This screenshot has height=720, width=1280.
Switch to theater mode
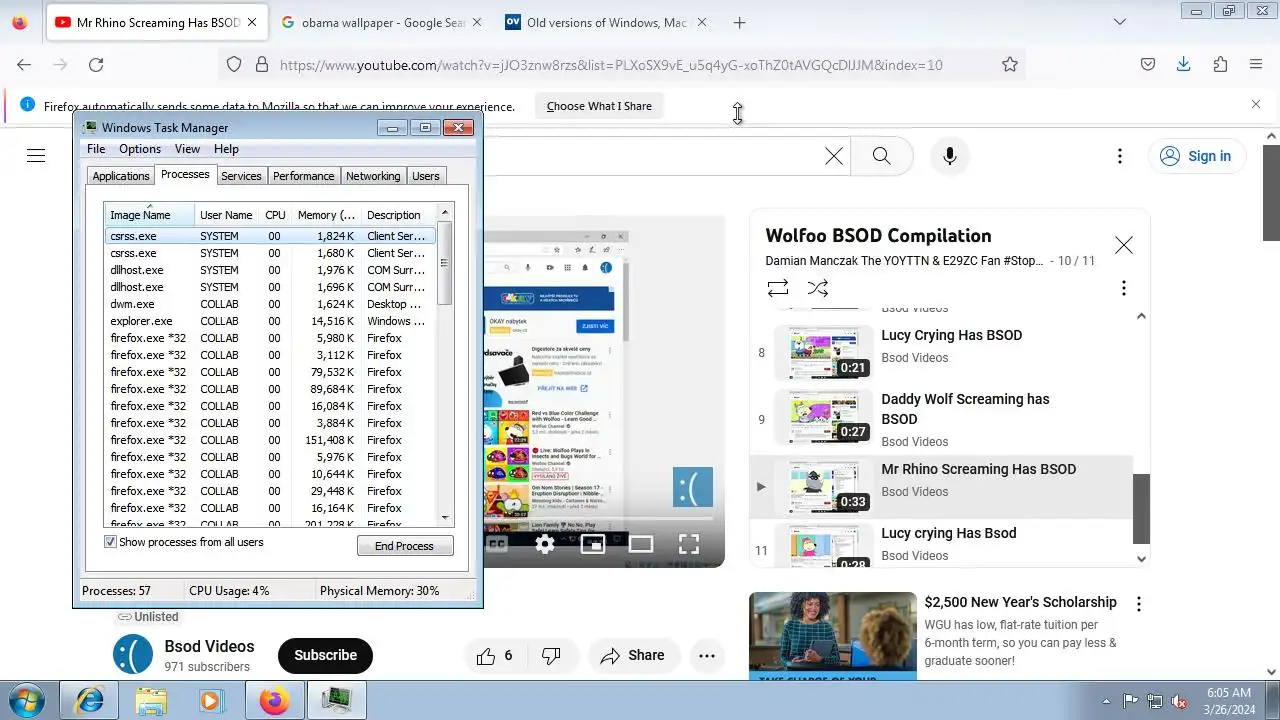(x=641, y=544)
